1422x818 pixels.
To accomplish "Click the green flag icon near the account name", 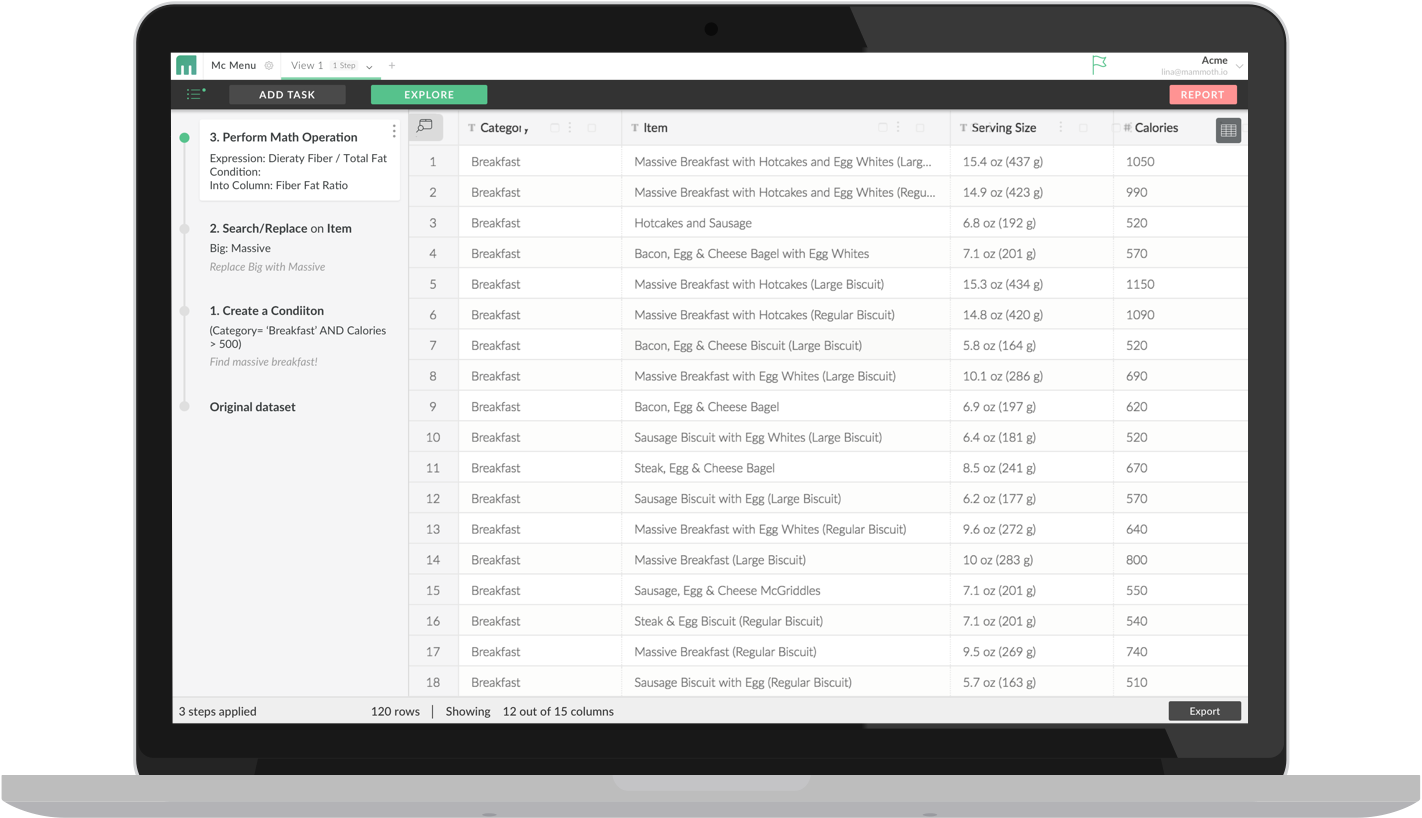I will point(1098,62).
